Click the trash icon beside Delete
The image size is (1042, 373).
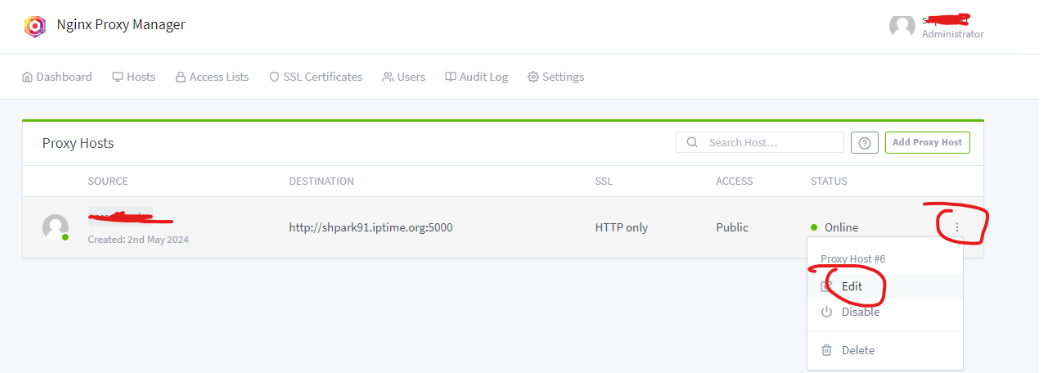click(826, 350)
